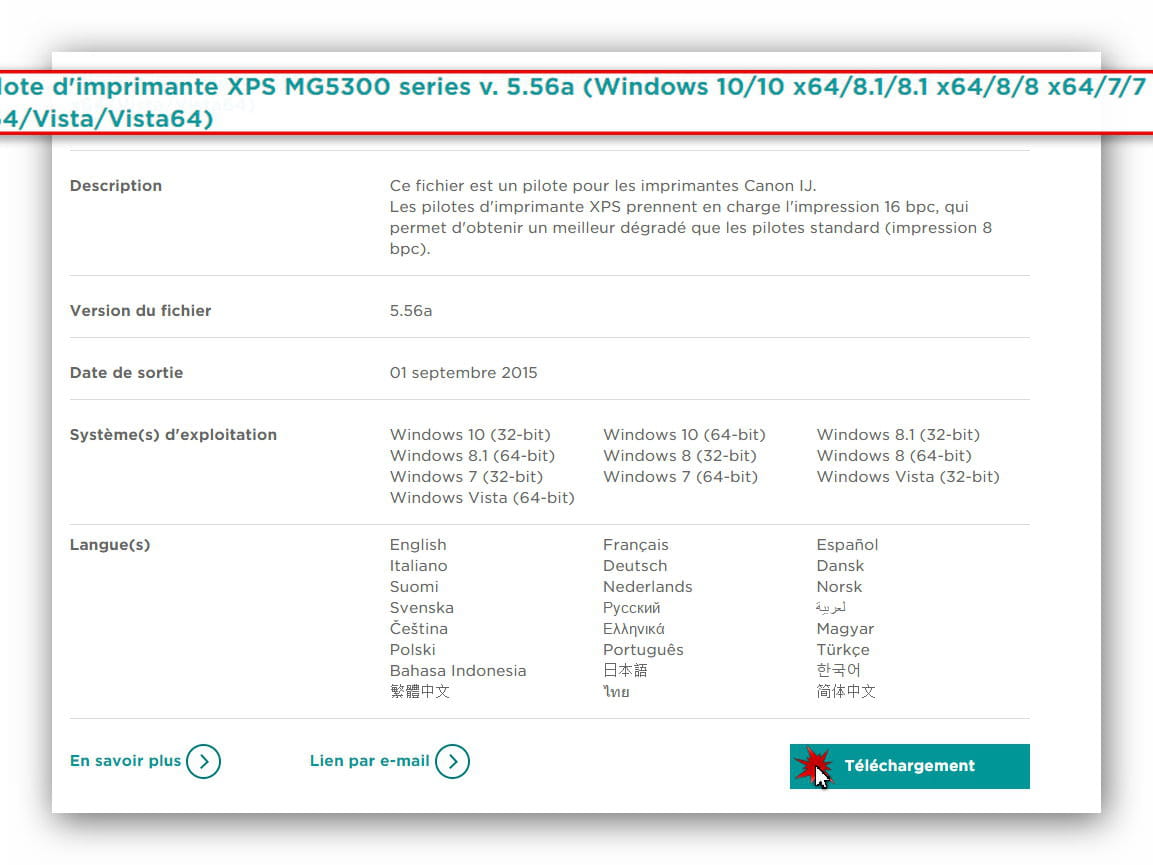Click Dansk in the language list
Screen dimensions: 1153x865
[840, 566]
